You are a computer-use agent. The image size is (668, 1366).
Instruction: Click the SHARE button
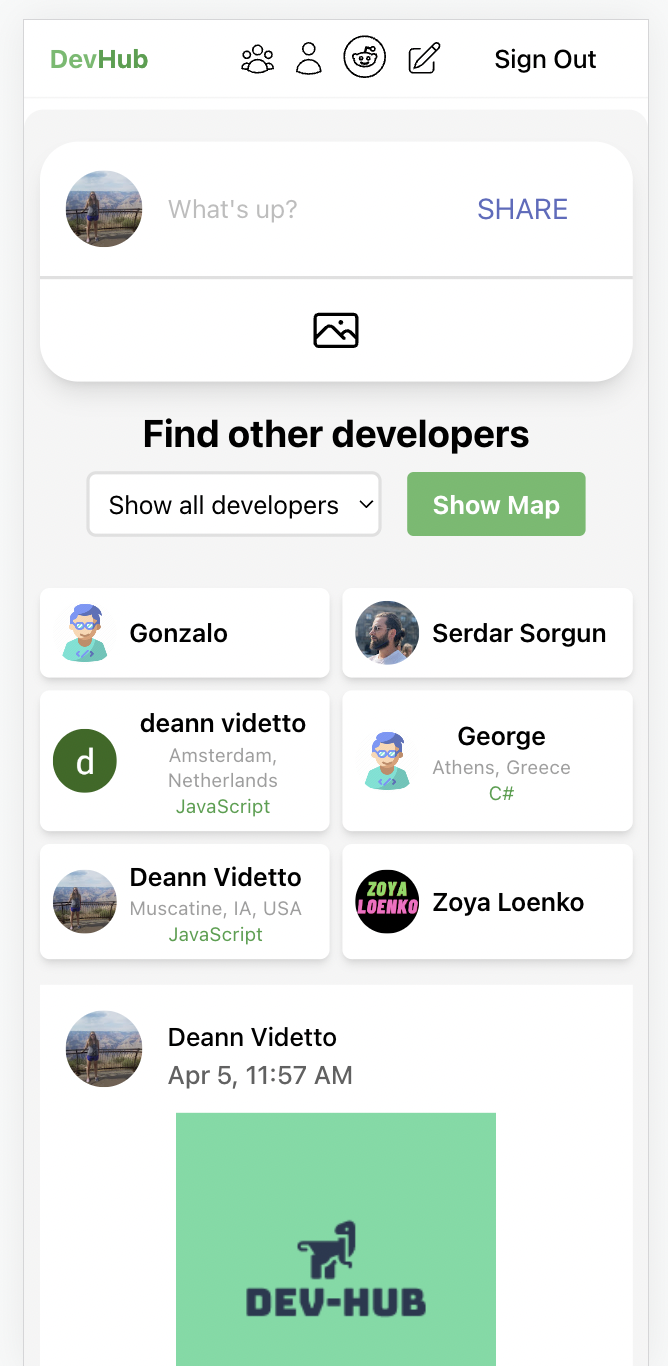tap(522, 209)
